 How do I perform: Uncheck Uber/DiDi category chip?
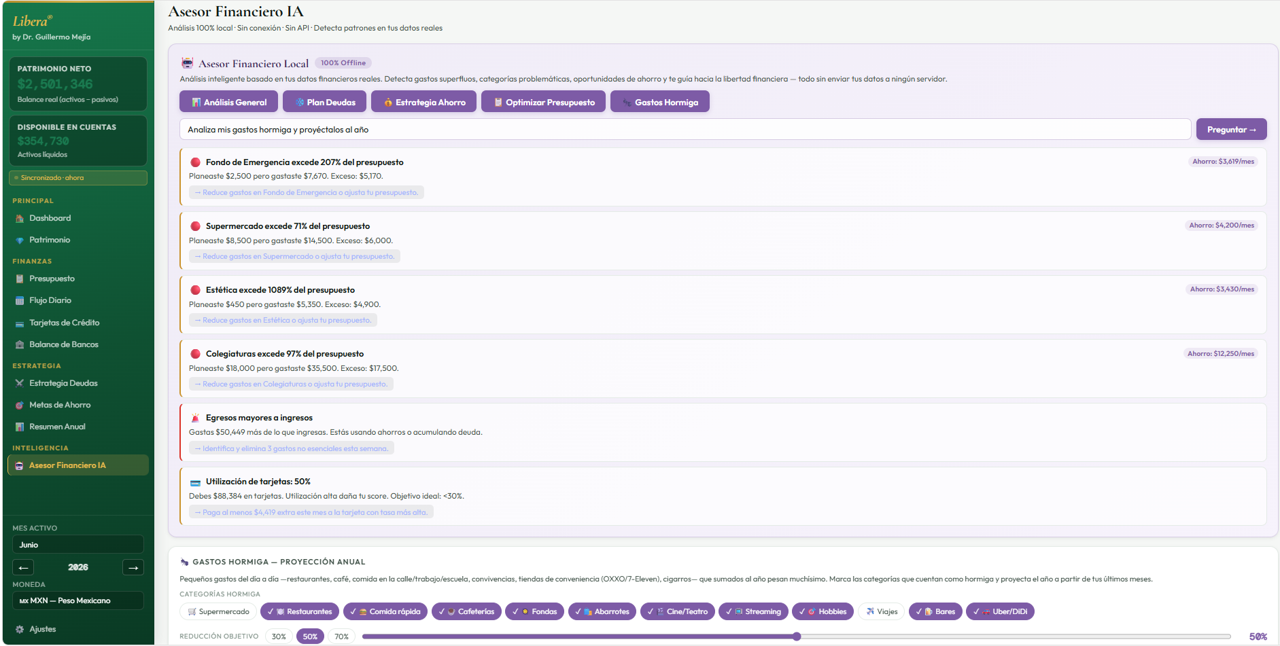coord(1000,611)
